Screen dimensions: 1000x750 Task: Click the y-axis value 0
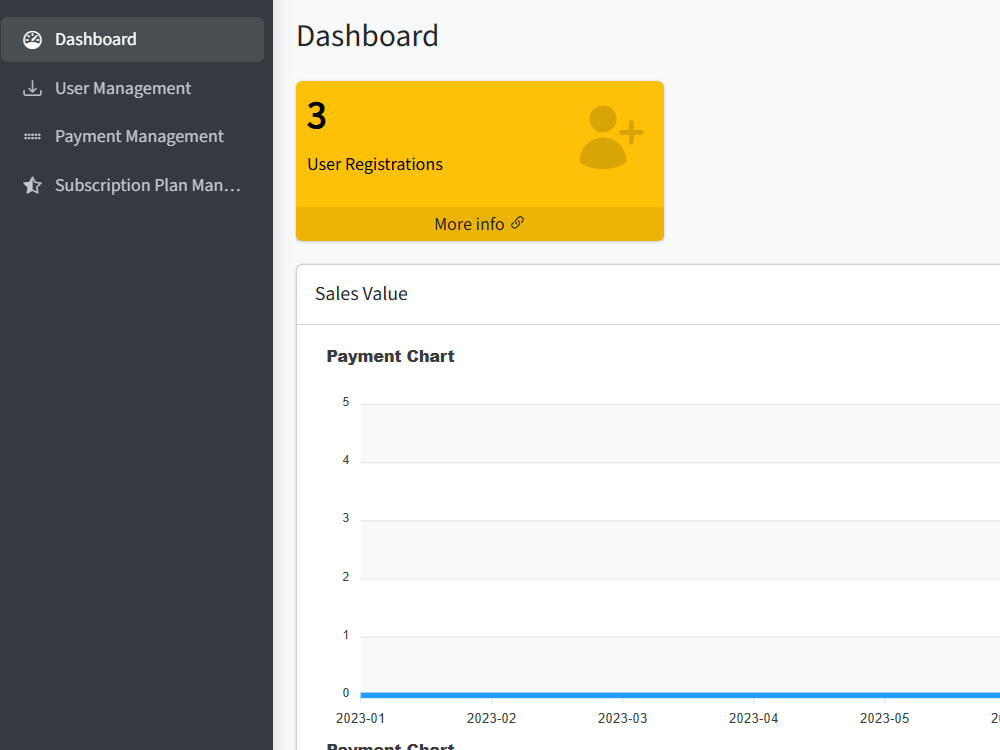346,693
